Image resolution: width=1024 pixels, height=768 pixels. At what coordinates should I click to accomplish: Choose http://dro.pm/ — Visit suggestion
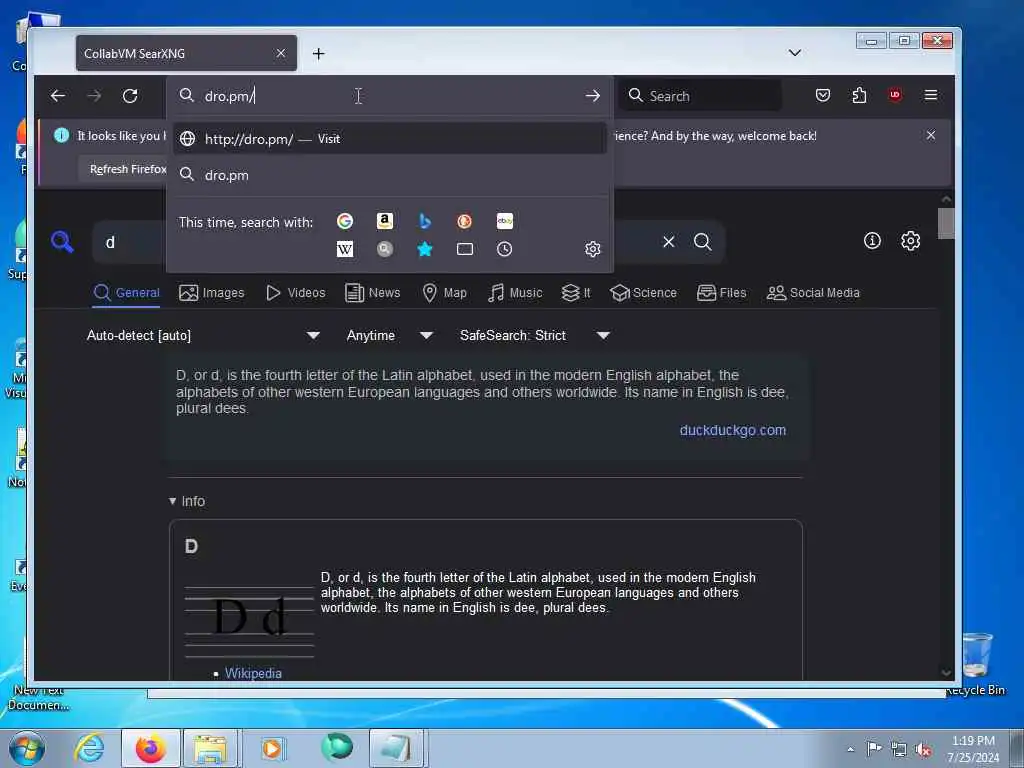click(390, 138)
